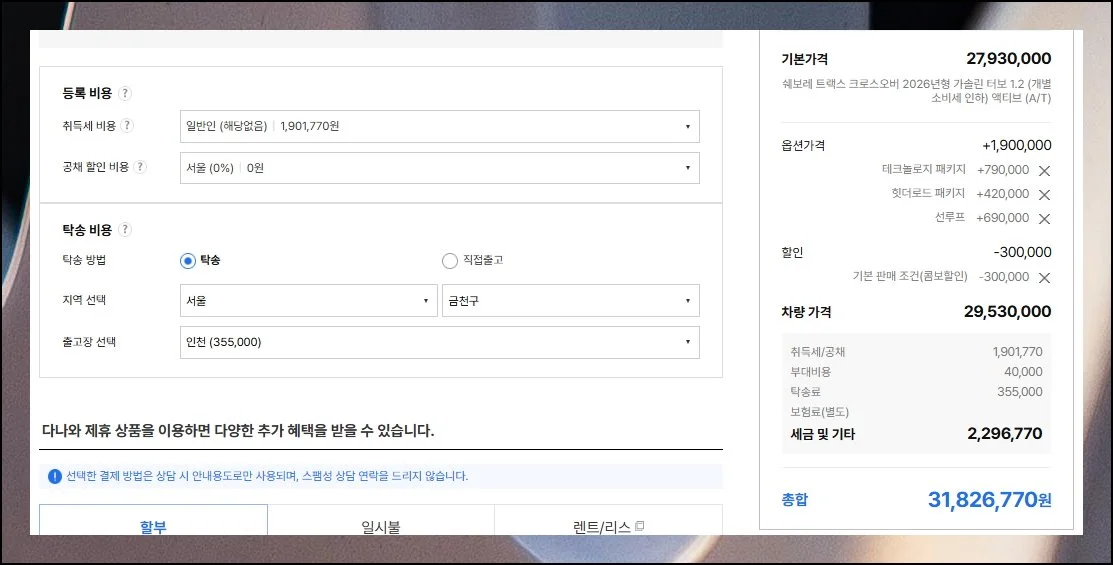The image size is (1113, 565).
Task: Switch to the 할부 payment tab
Action: pos(153,524)
